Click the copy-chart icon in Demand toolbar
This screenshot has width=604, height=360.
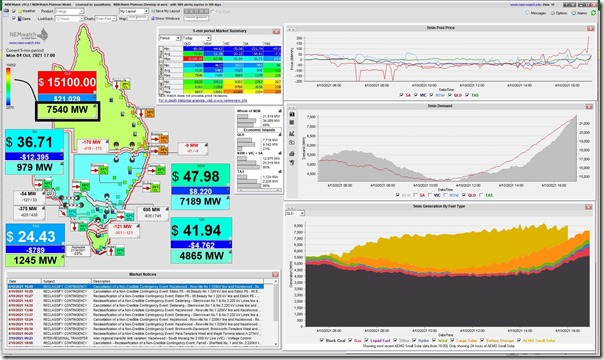coord(292,114)
